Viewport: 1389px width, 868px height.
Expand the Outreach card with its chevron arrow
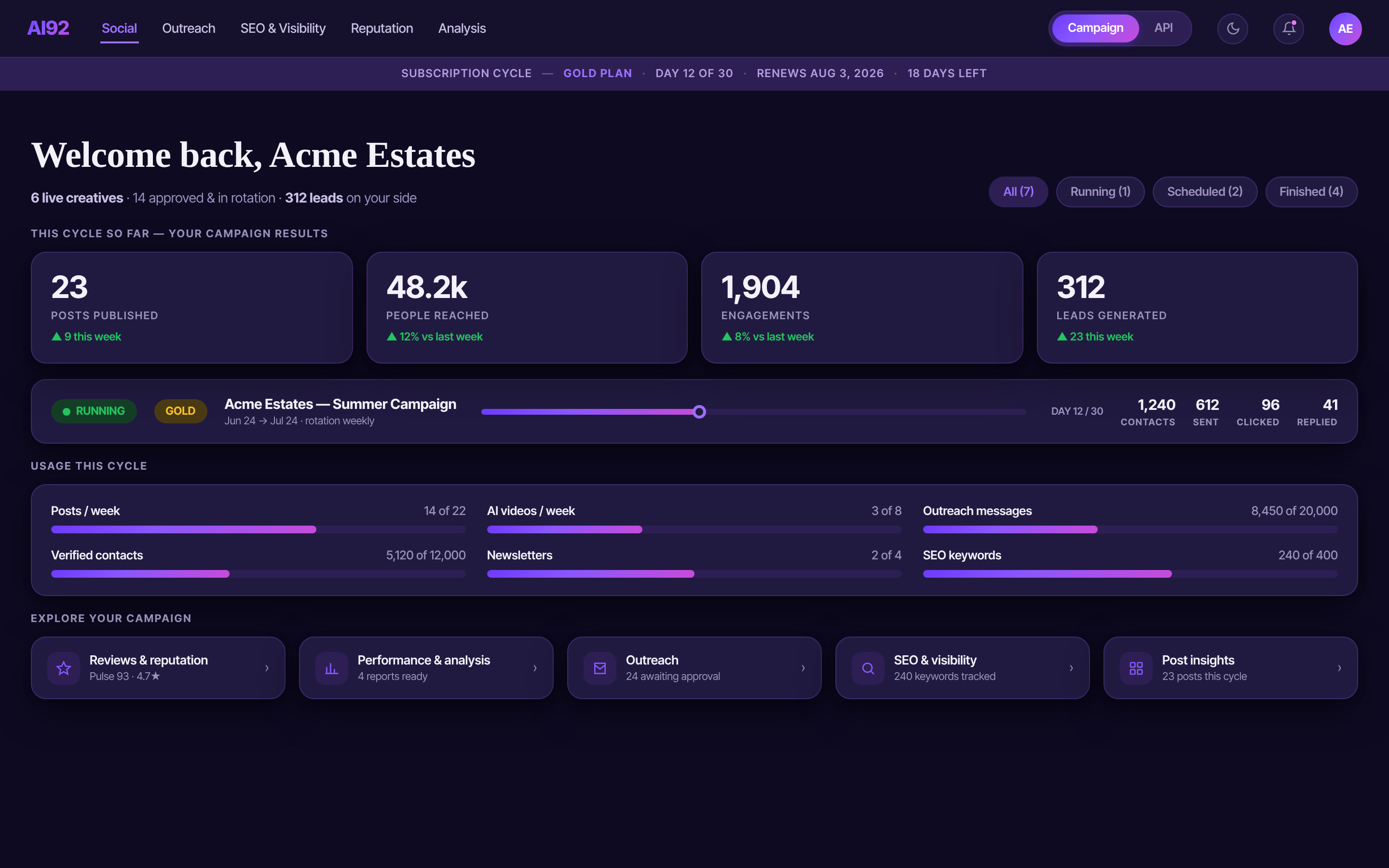pos(803,668)
